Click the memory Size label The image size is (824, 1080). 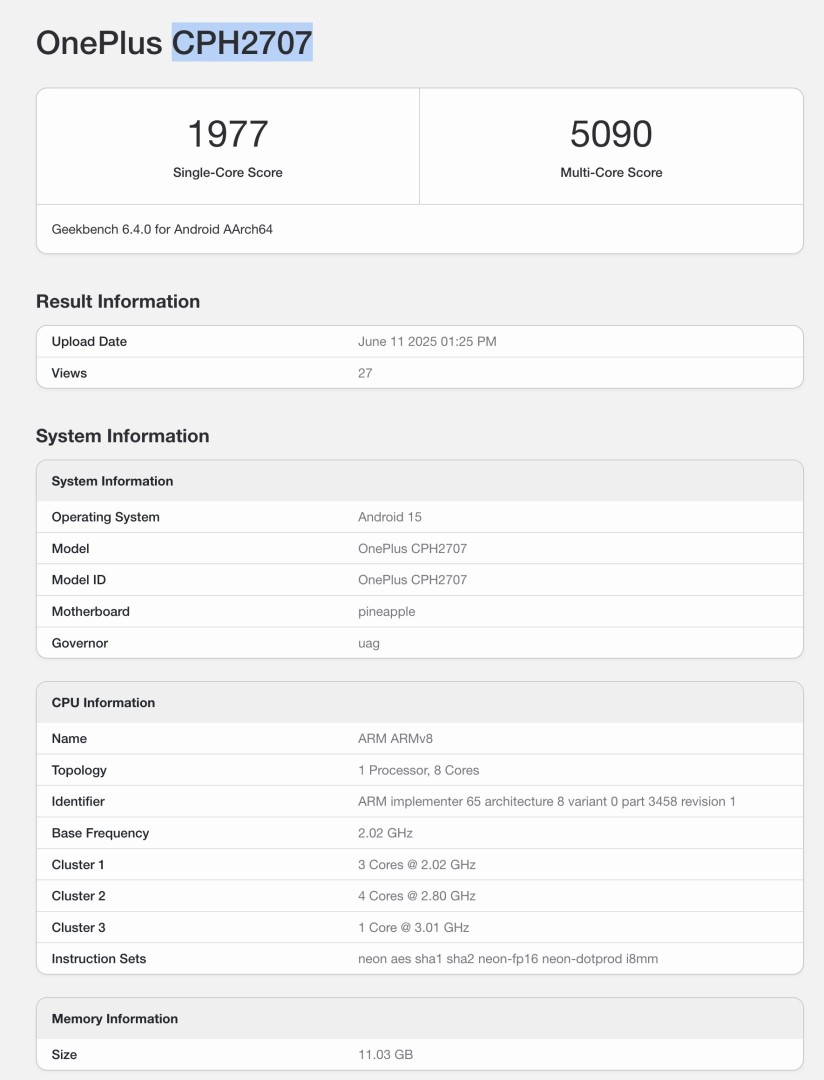tap(64, 1055)
